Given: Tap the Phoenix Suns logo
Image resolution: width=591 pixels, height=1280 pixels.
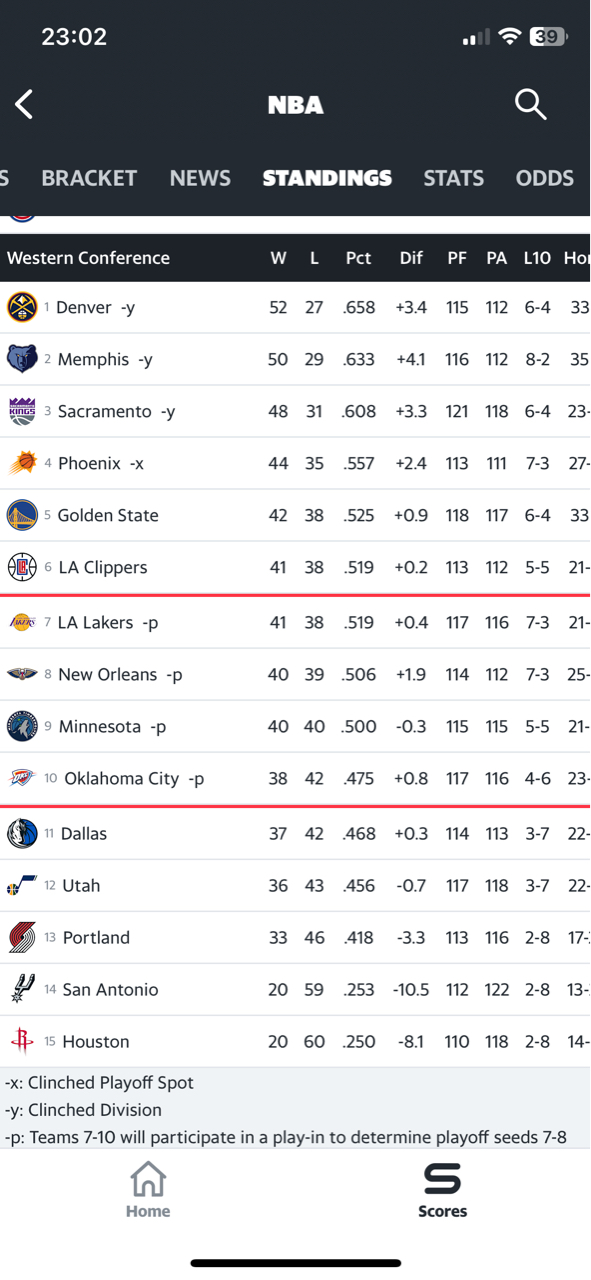Looking at the screenshot, I should pos(22,463).
